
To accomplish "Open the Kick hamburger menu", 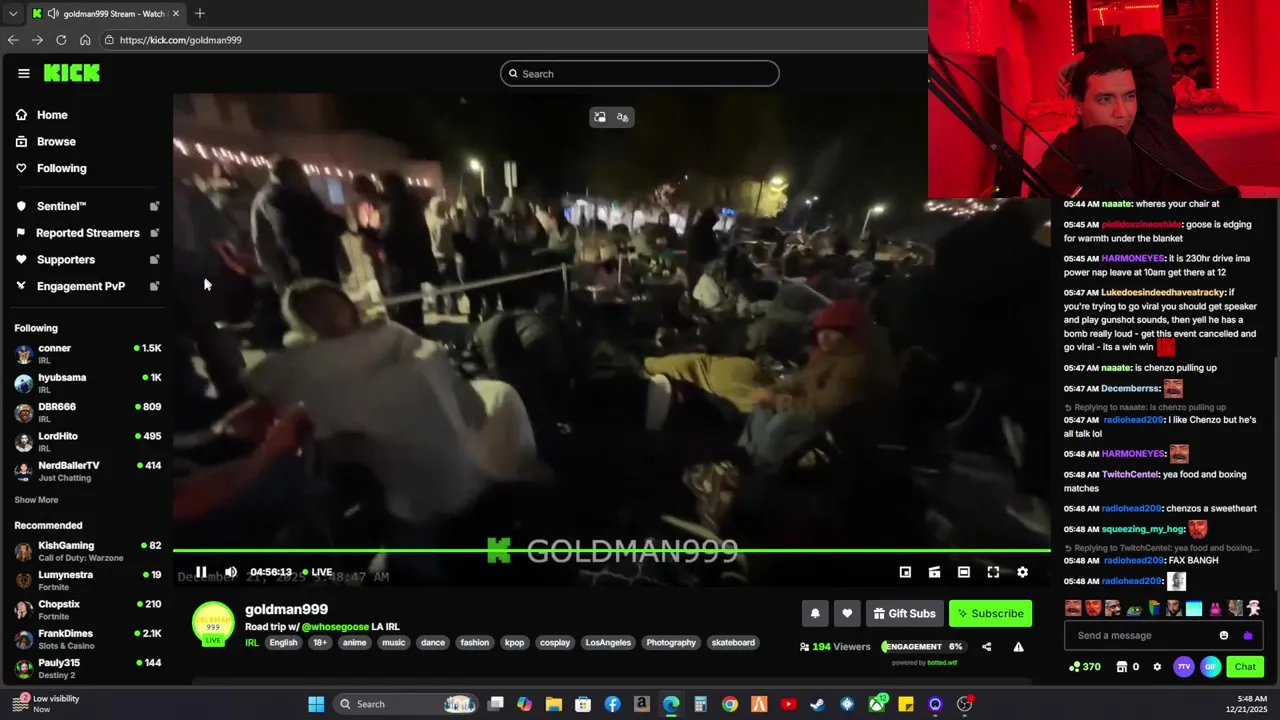I will (x=23, y=73).
